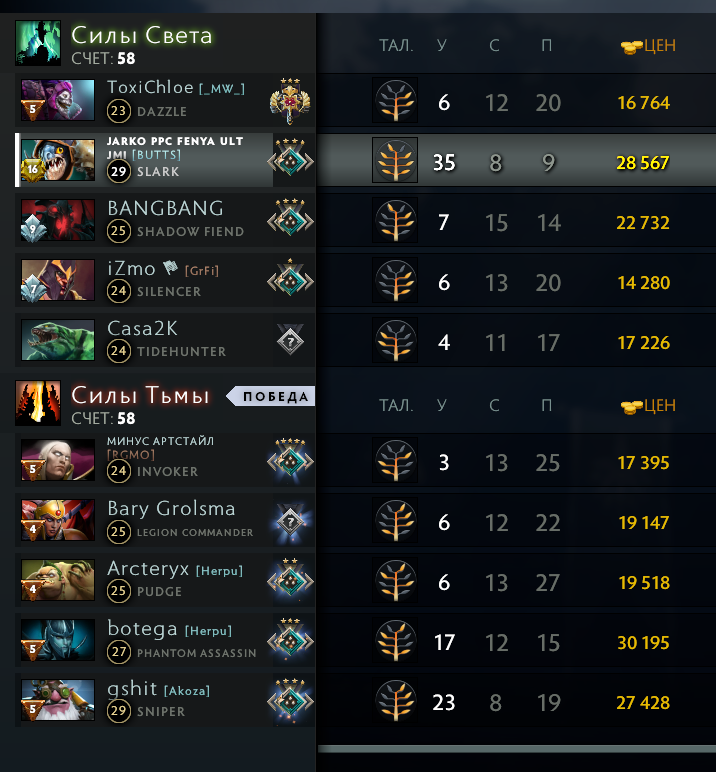Sort by ЦЕН column in the Dire table header
The height and width of the screenshot is (772, 716).
pyautogui.click(x=648, y=406)
